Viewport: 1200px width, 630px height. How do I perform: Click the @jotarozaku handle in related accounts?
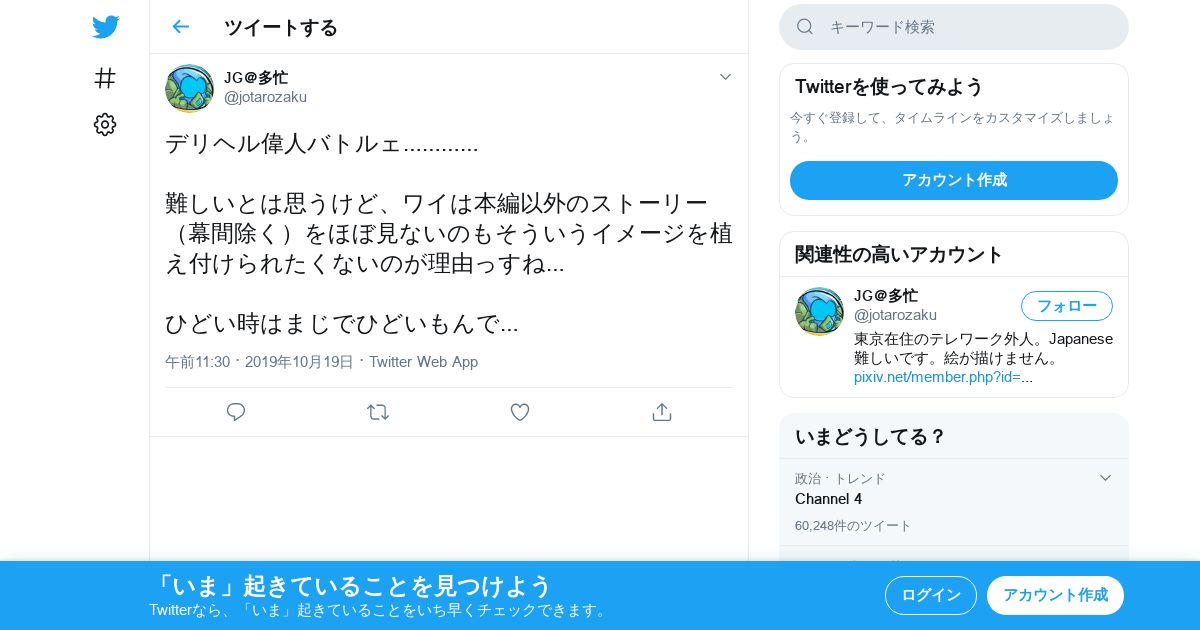[895, 315]
